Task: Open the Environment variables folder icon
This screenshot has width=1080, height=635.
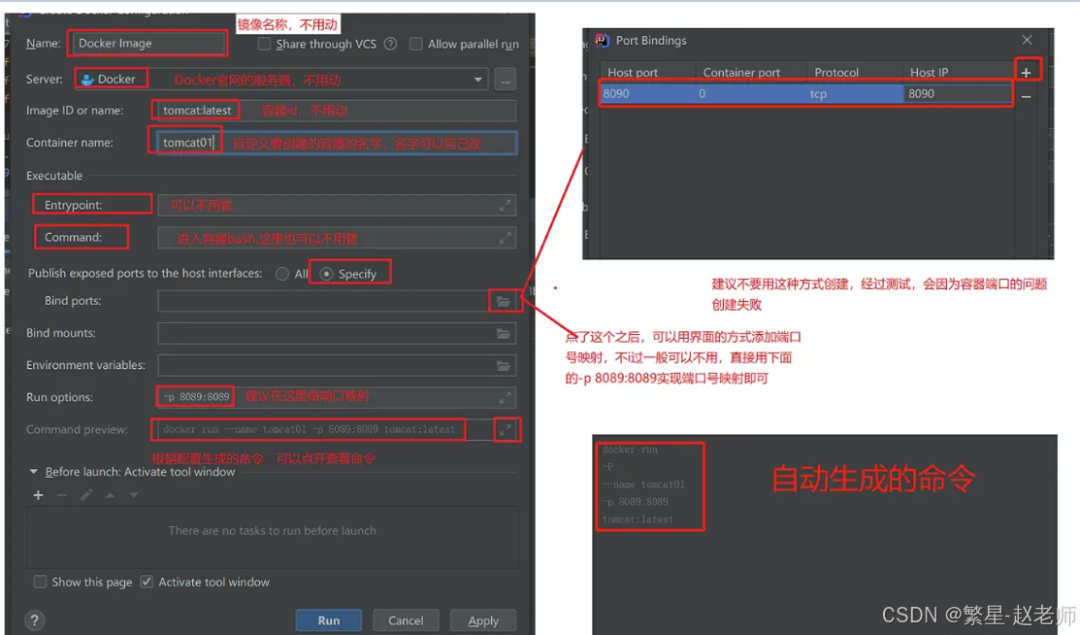Action: pyautogui.click(x=503, y=366)
